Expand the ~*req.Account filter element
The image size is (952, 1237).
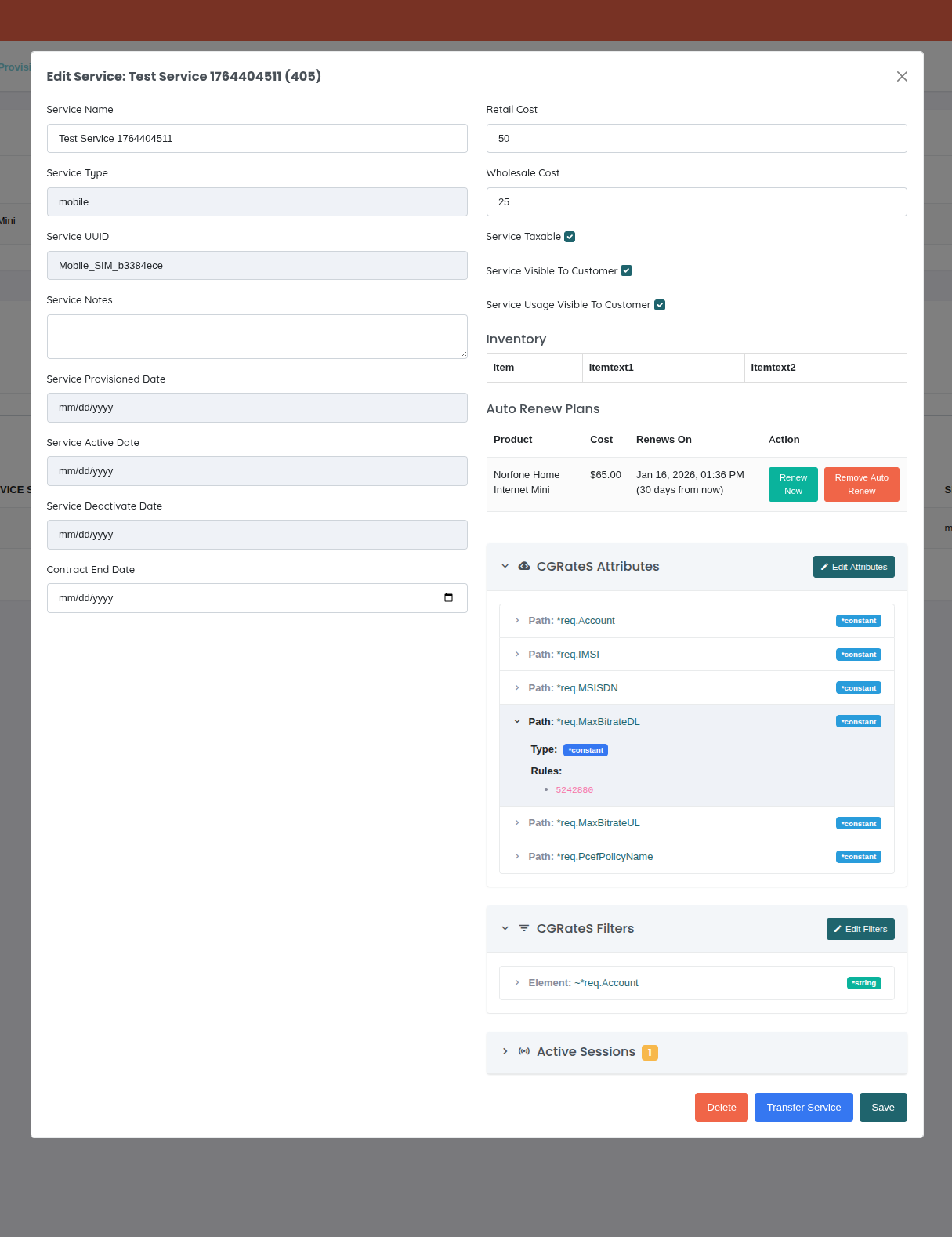517,983
